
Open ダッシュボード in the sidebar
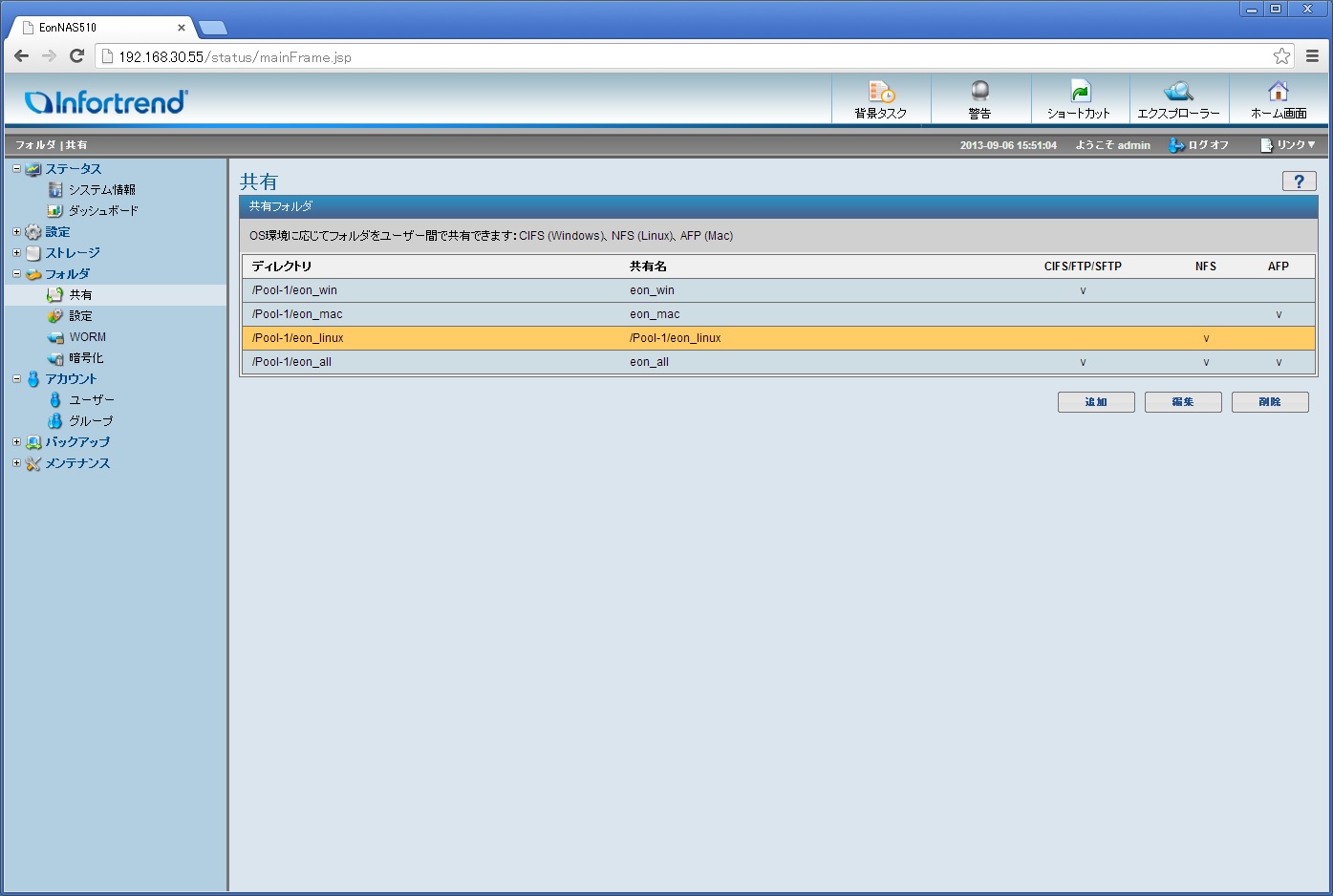pyautogui.click(x=102, y=211)
